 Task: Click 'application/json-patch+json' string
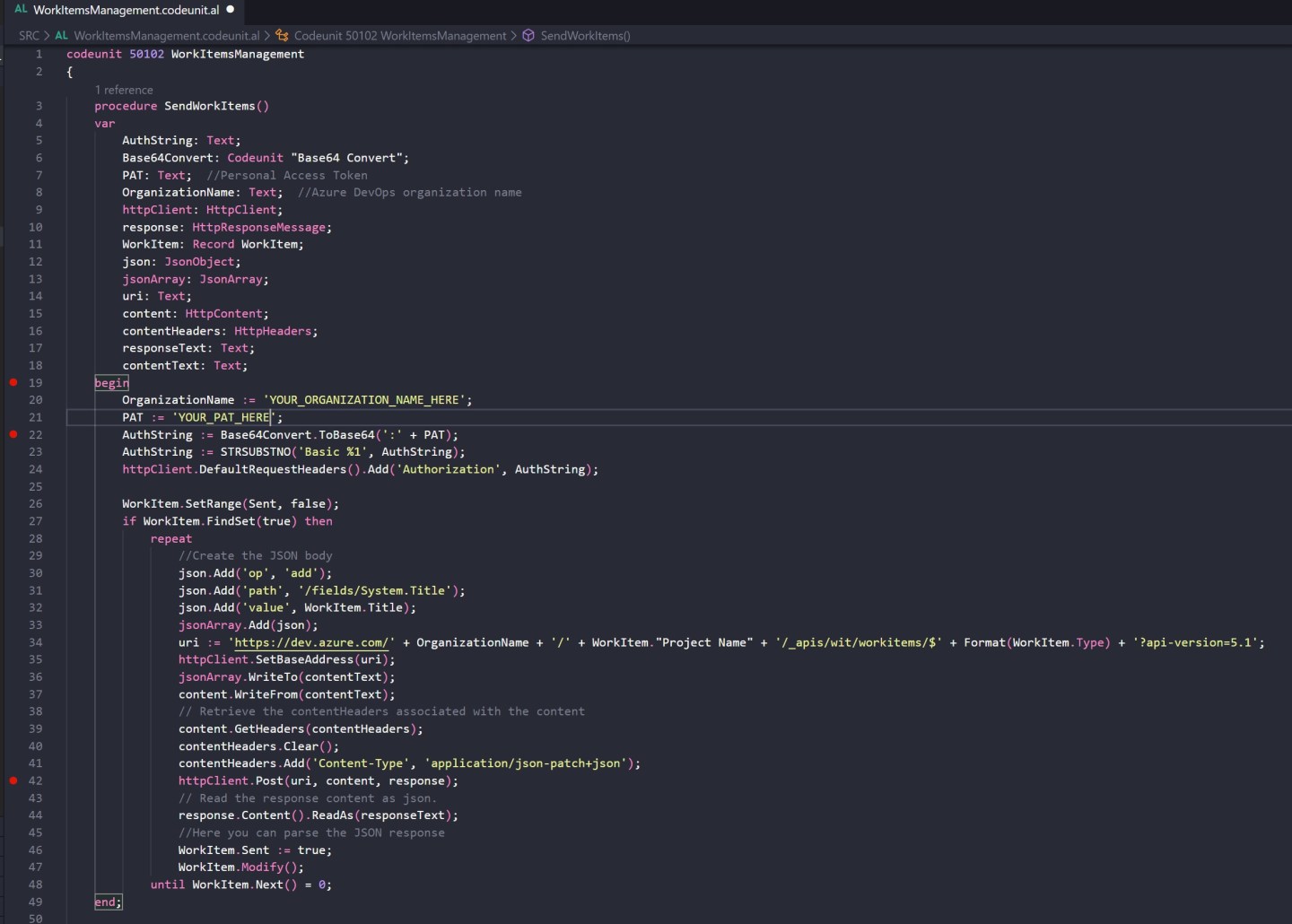(525, 763)
